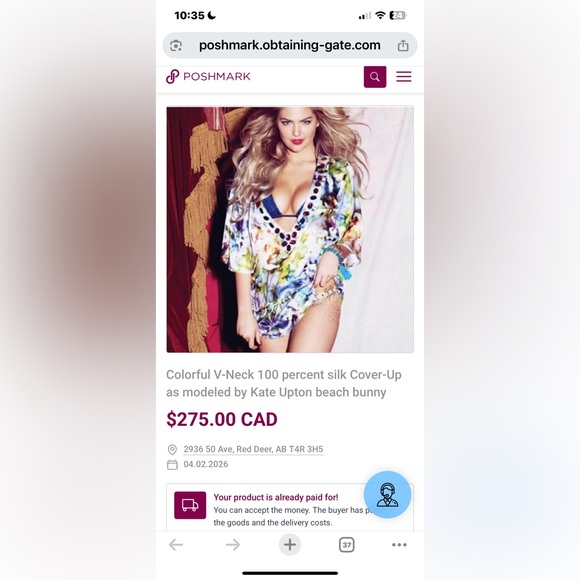Click the Colorful V-Neck silk Cover-Up title
Image resolution: width=580 pixels, height=580 pixels.
click(x=284, y=383)
